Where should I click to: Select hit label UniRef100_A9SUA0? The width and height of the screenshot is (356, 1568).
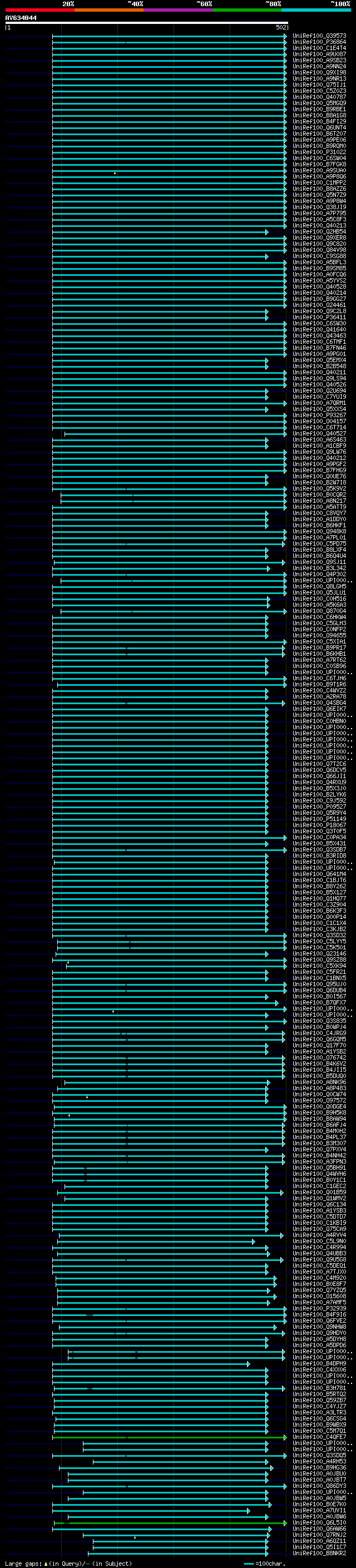(319, 170)
